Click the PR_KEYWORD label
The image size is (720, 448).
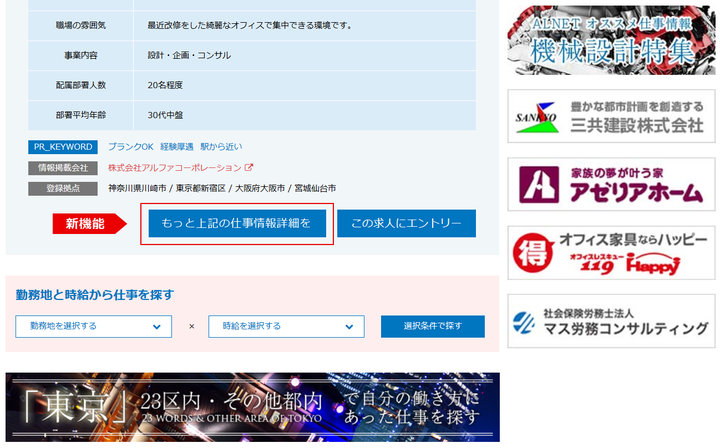click(x=63, y=147)
